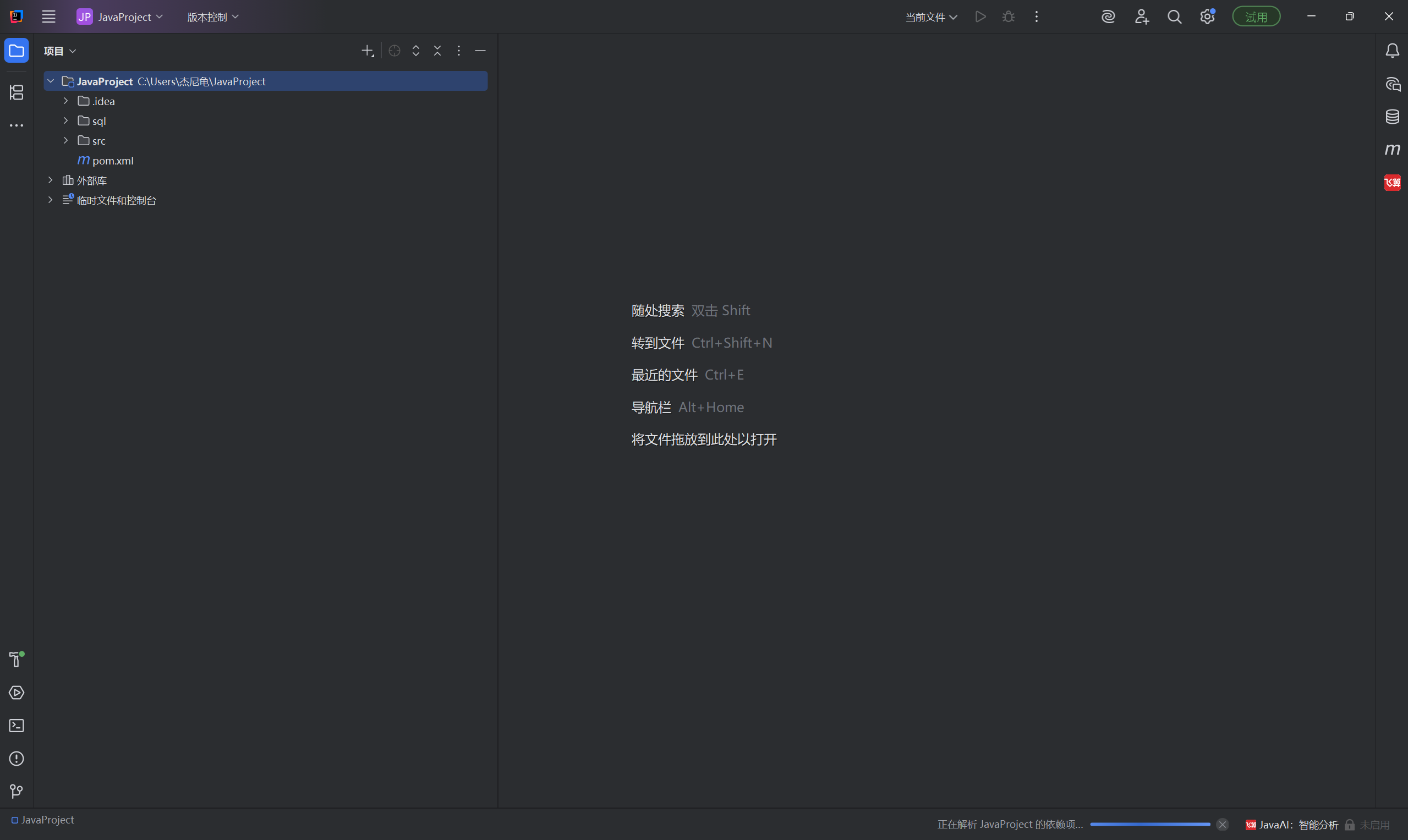The image size is (1408, 840).
Task: Expand the src folder
Action: 65,140
